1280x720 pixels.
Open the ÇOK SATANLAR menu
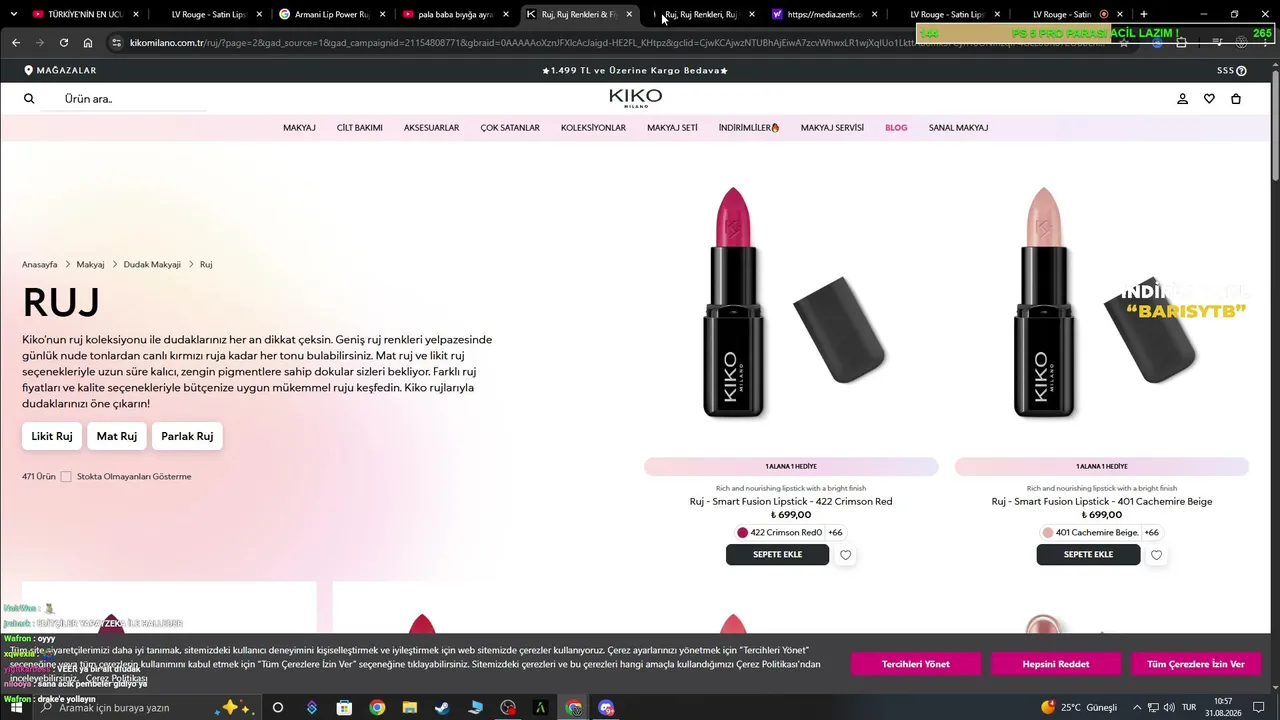[x=510, y=128]
